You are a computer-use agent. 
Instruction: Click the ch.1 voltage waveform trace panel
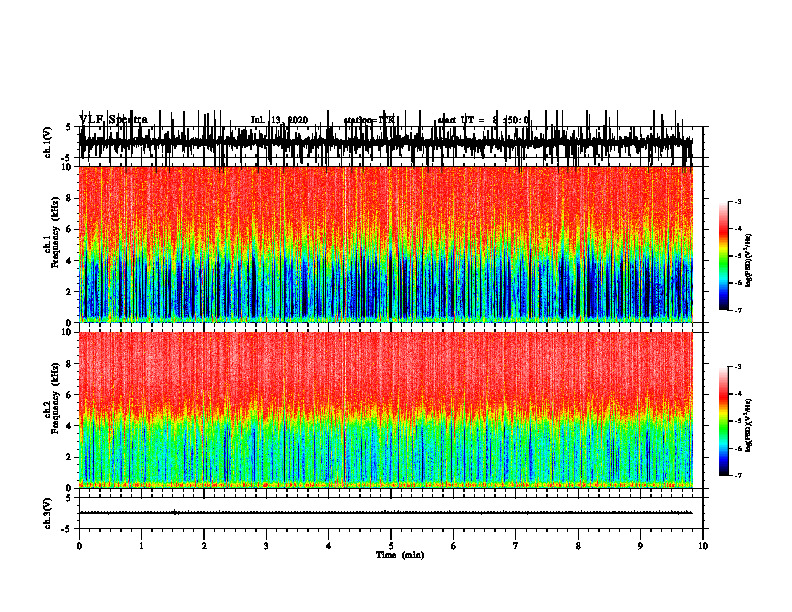391,142
